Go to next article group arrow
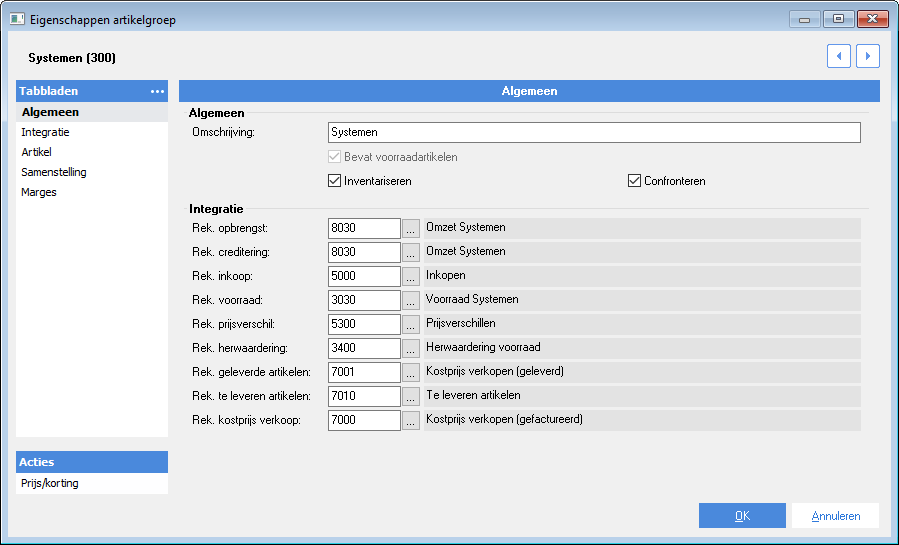The image size is (899, 545). coord(867,56)
